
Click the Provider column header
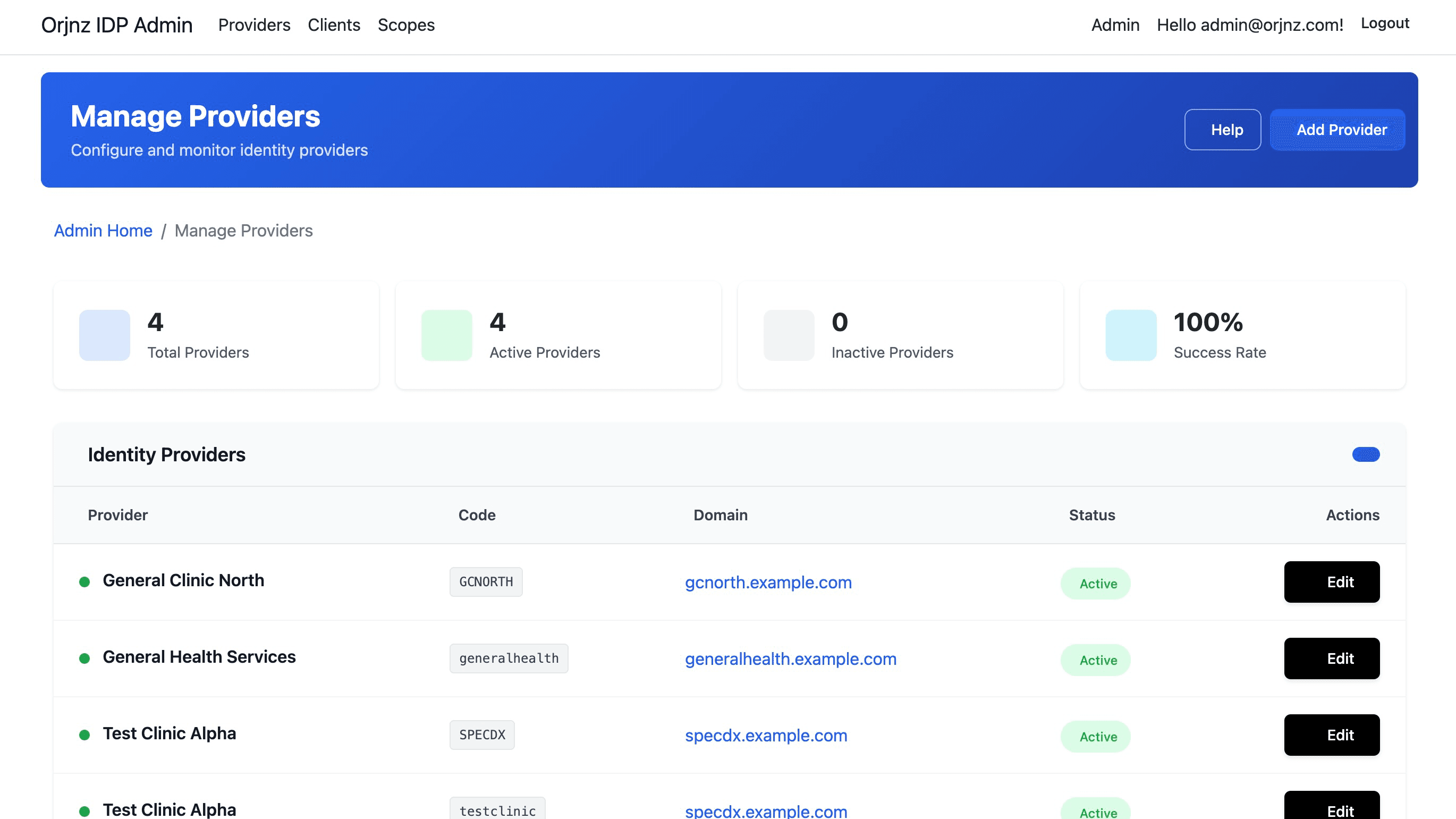tap(117, 515)
